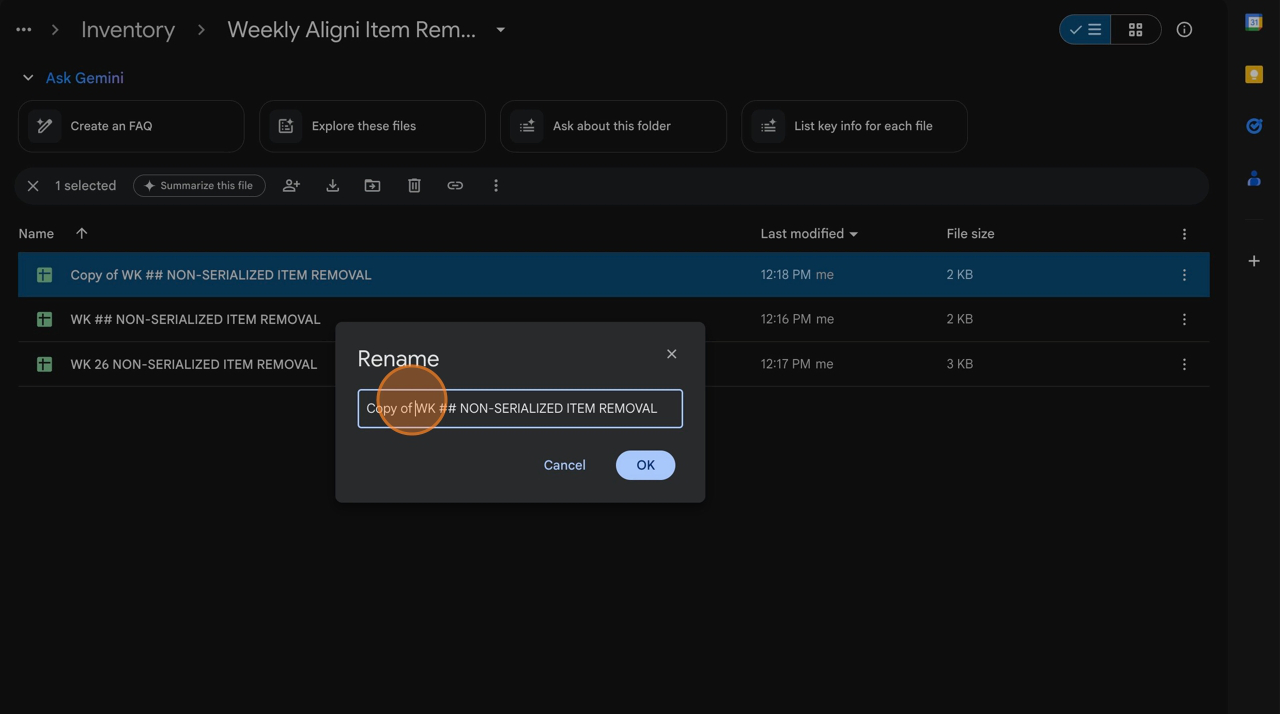
Task: Collapse the Ask Gemini section
Action: tap(28, 78)
